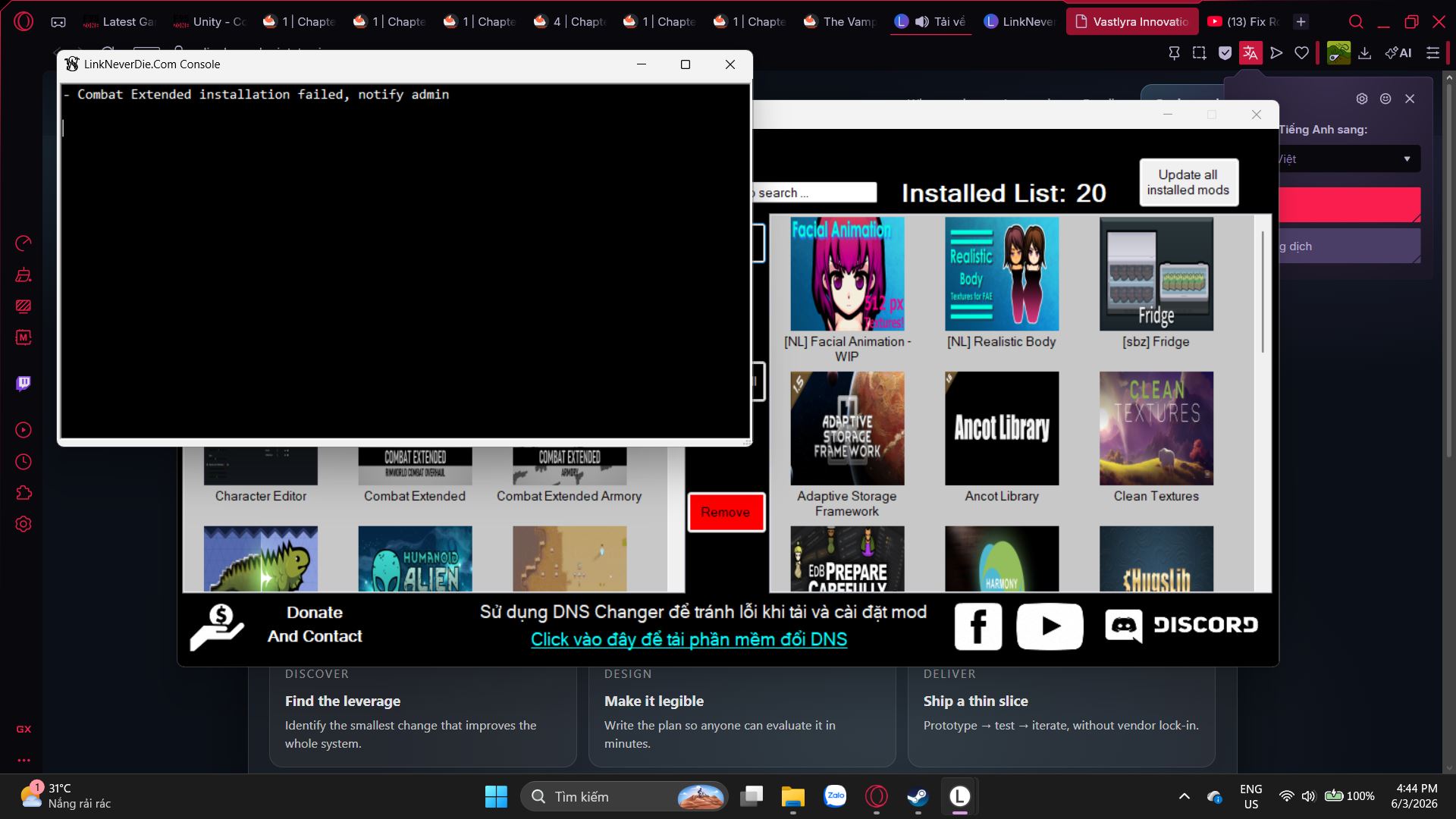Open the GX Control sidebar panel
This screenshot has width=1456, height=819.
click(24, 243)
